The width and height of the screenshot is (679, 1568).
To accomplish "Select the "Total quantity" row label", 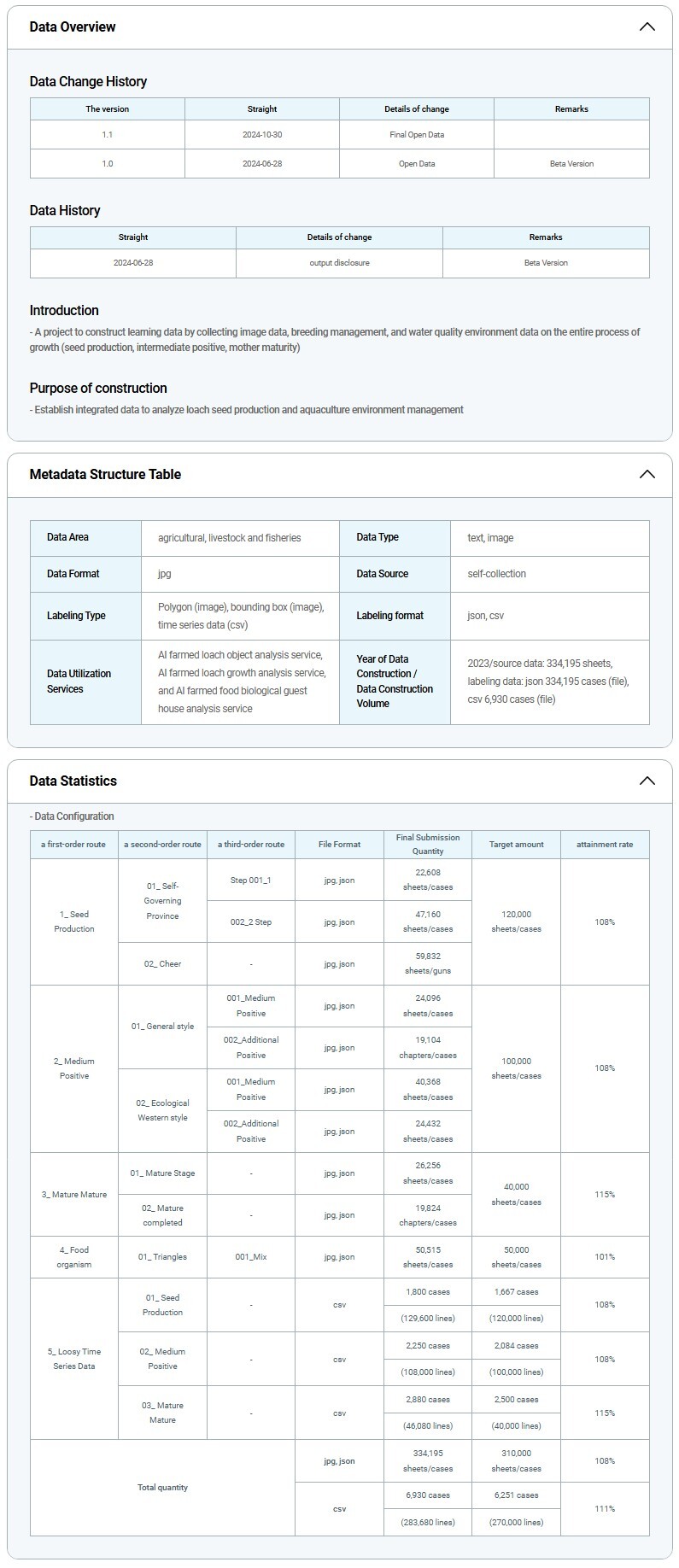I will (x=162, y=1488).
